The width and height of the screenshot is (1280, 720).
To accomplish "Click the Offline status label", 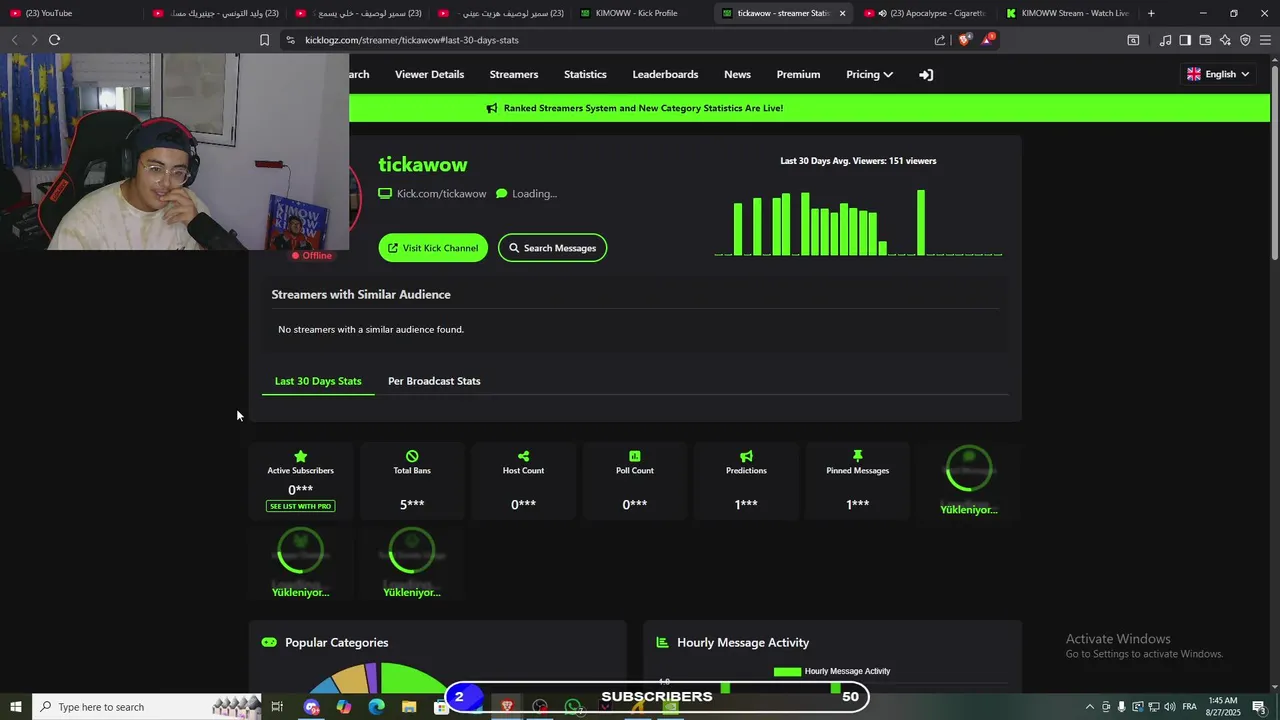I will click(311, 256).
